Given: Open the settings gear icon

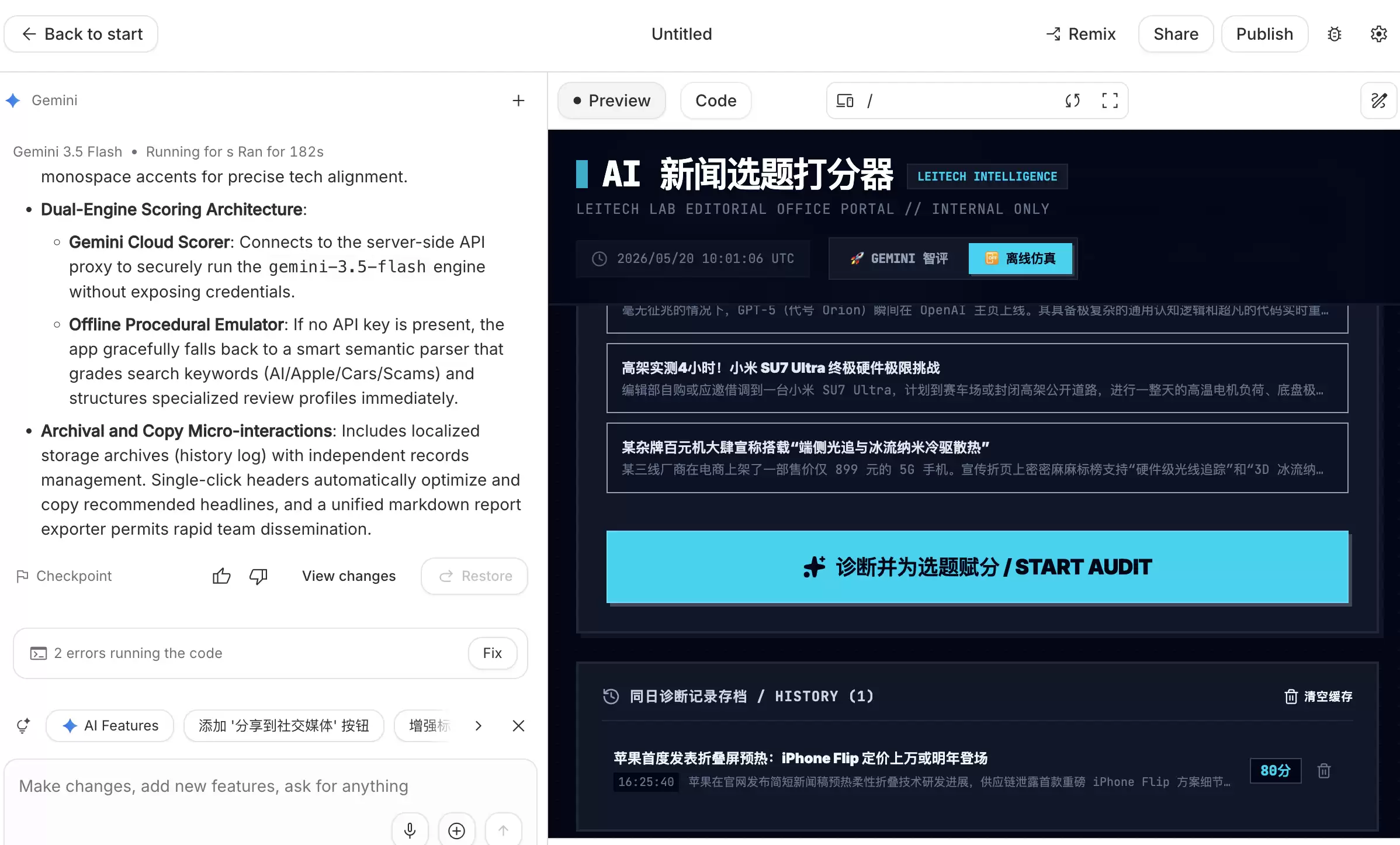Looking at the screenshot, I should [x=1379, y=34].
